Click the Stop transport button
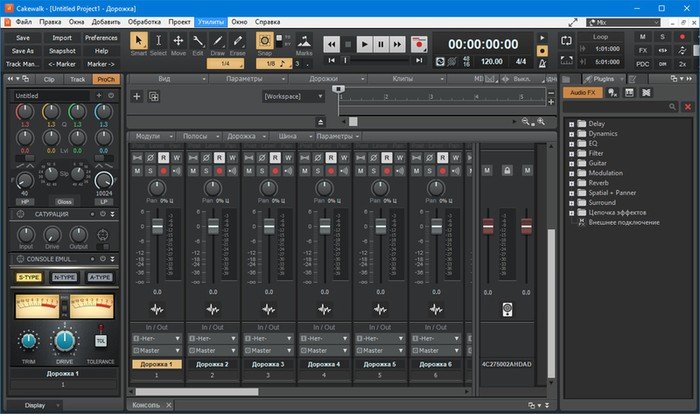The image size is (700, 414). coord(348,44)
